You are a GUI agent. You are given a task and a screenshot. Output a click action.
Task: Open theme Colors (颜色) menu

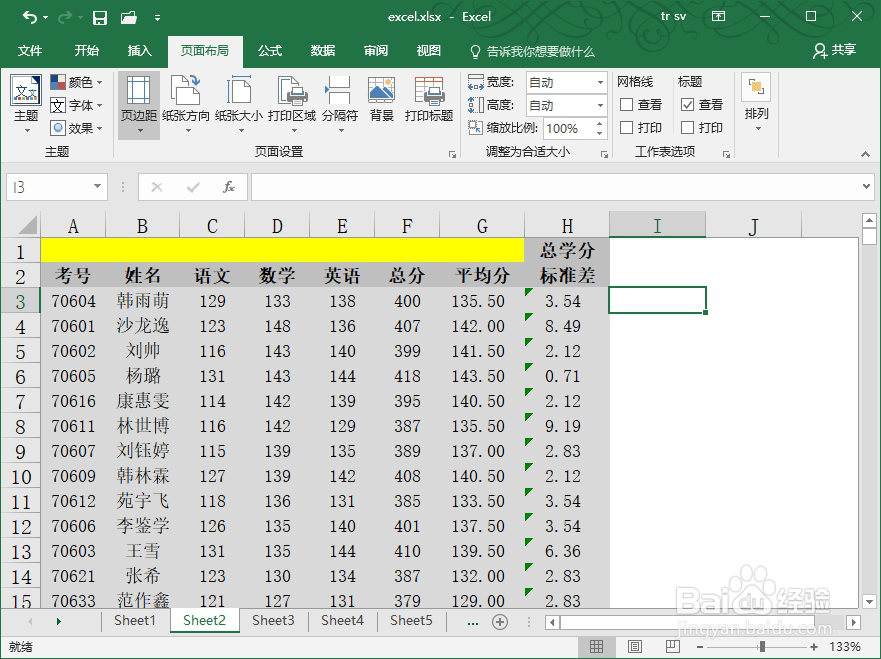pyautogui.click(x=76, y=83)
